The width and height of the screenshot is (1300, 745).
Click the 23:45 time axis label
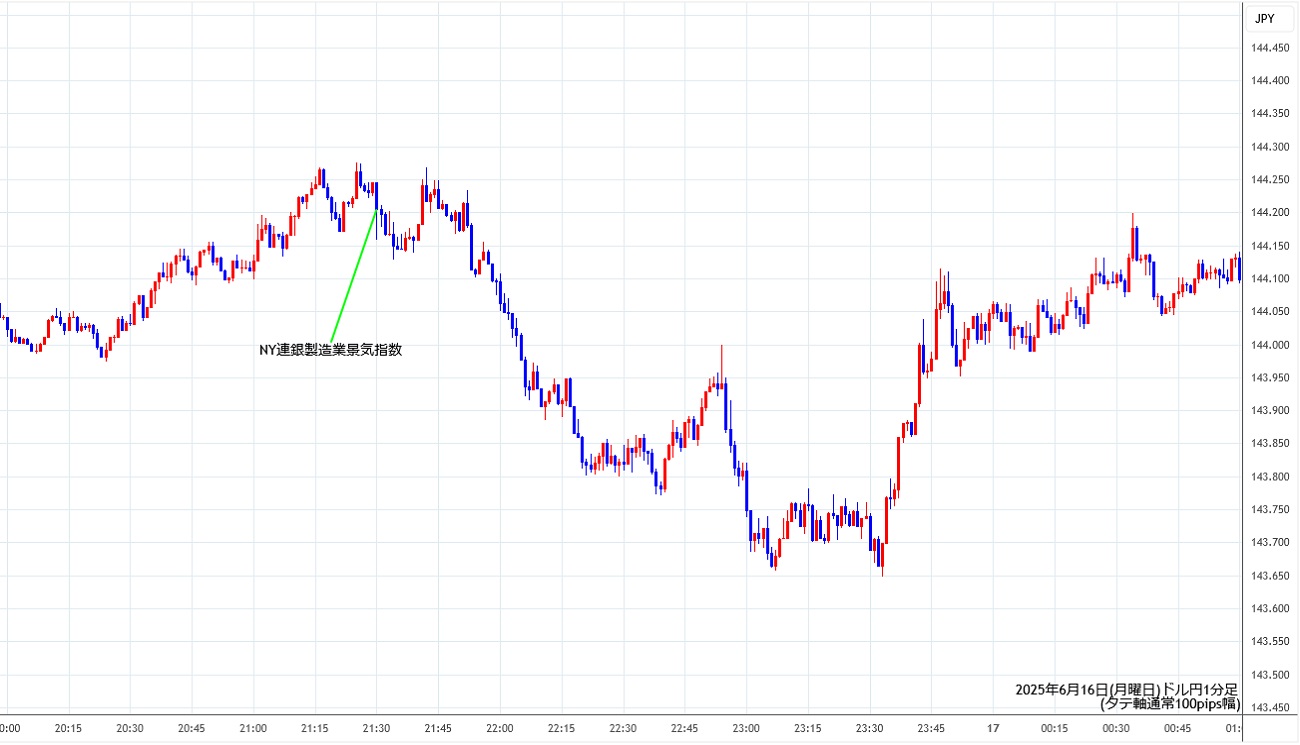pyautogui.click(x=930, y=729)
